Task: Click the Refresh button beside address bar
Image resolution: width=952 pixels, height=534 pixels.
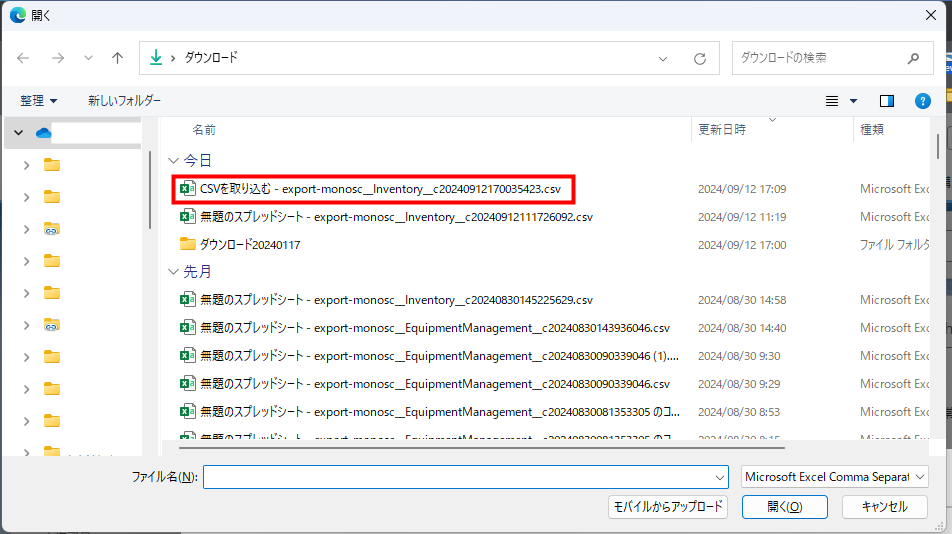Action: [700, 58]
